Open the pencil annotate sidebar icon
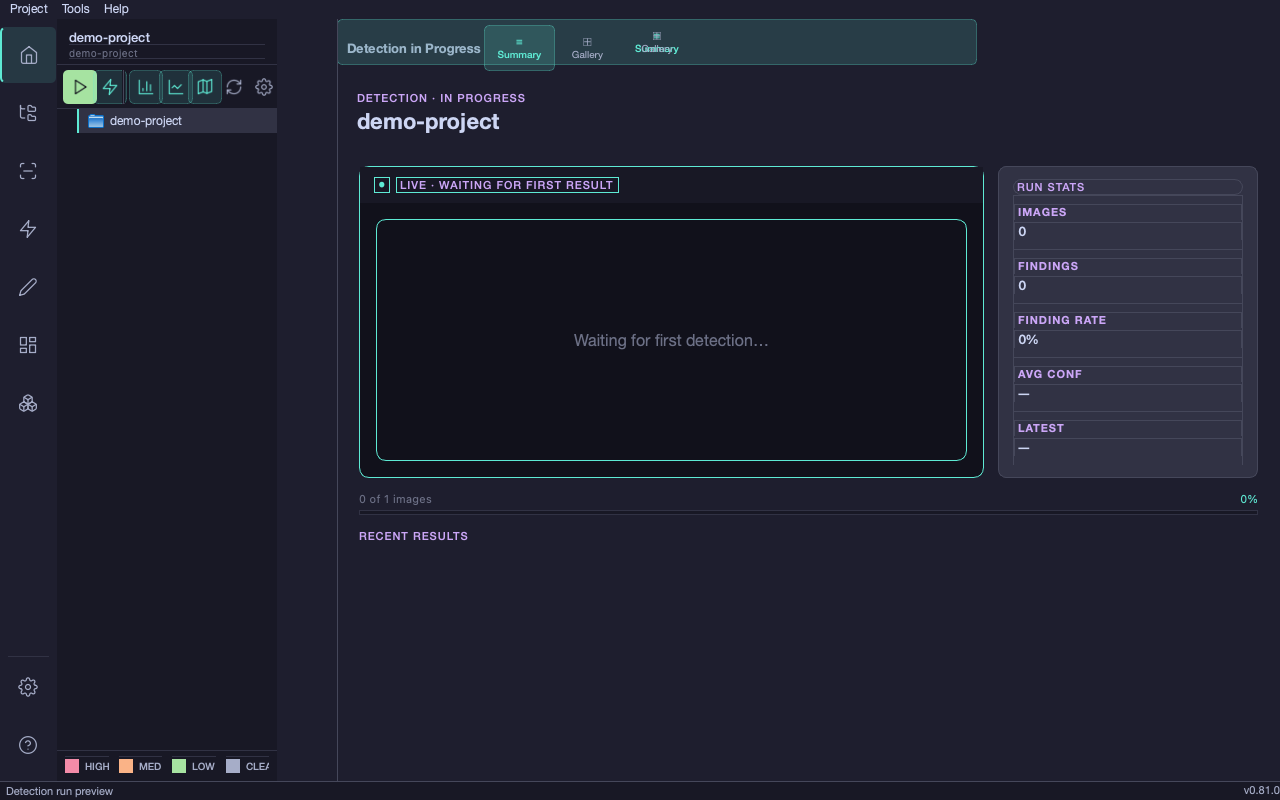1280x800 pixels. pos(28,287)
